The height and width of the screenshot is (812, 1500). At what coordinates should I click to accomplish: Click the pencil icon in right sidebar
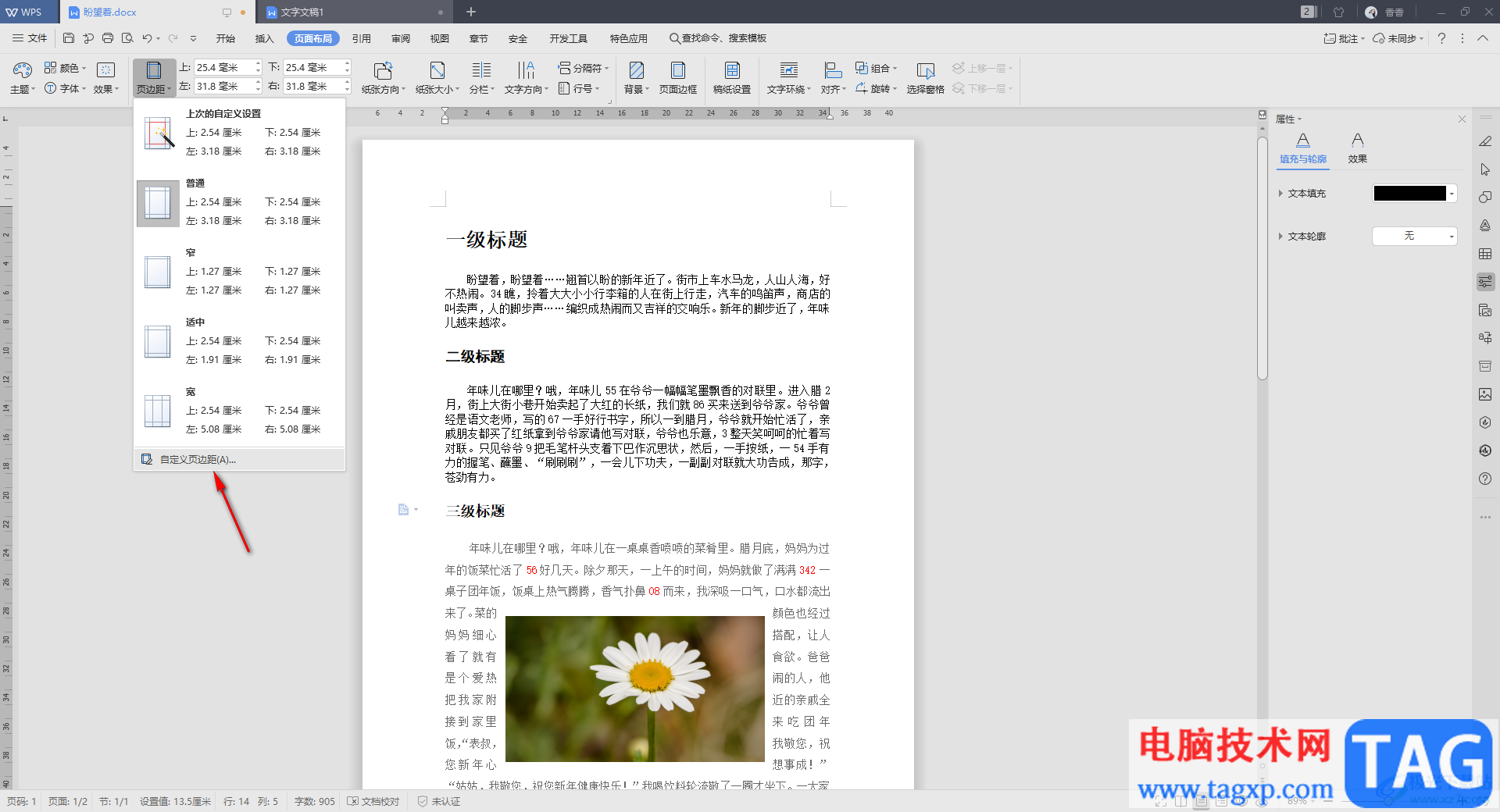tap(1485, 141)
